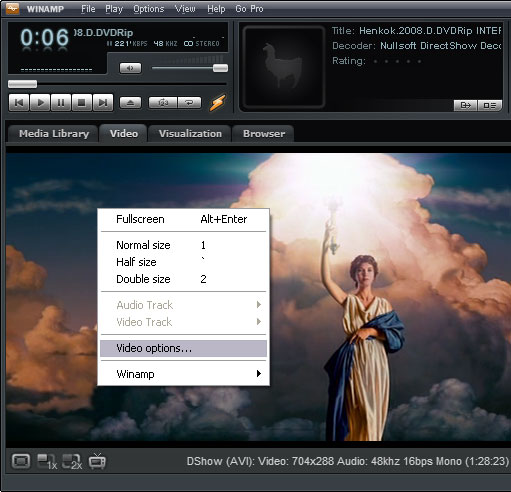Click the 1x video size icon
Image resolution: width=511 pixels, height=492 pixels.
click(47, 462)
